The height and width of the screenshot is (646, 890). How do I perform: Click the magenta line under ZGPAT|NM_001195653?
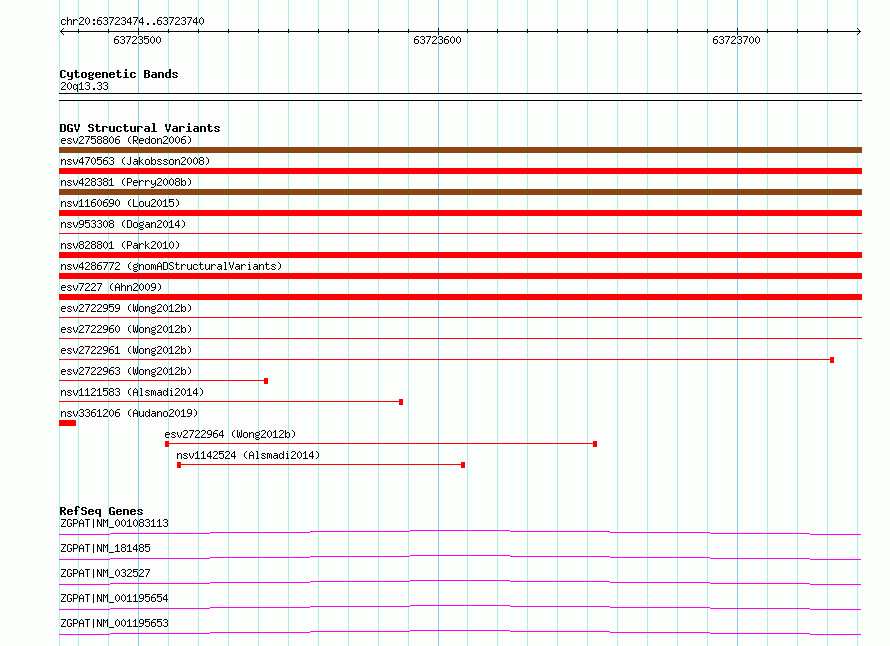click(x=460, y=631)
